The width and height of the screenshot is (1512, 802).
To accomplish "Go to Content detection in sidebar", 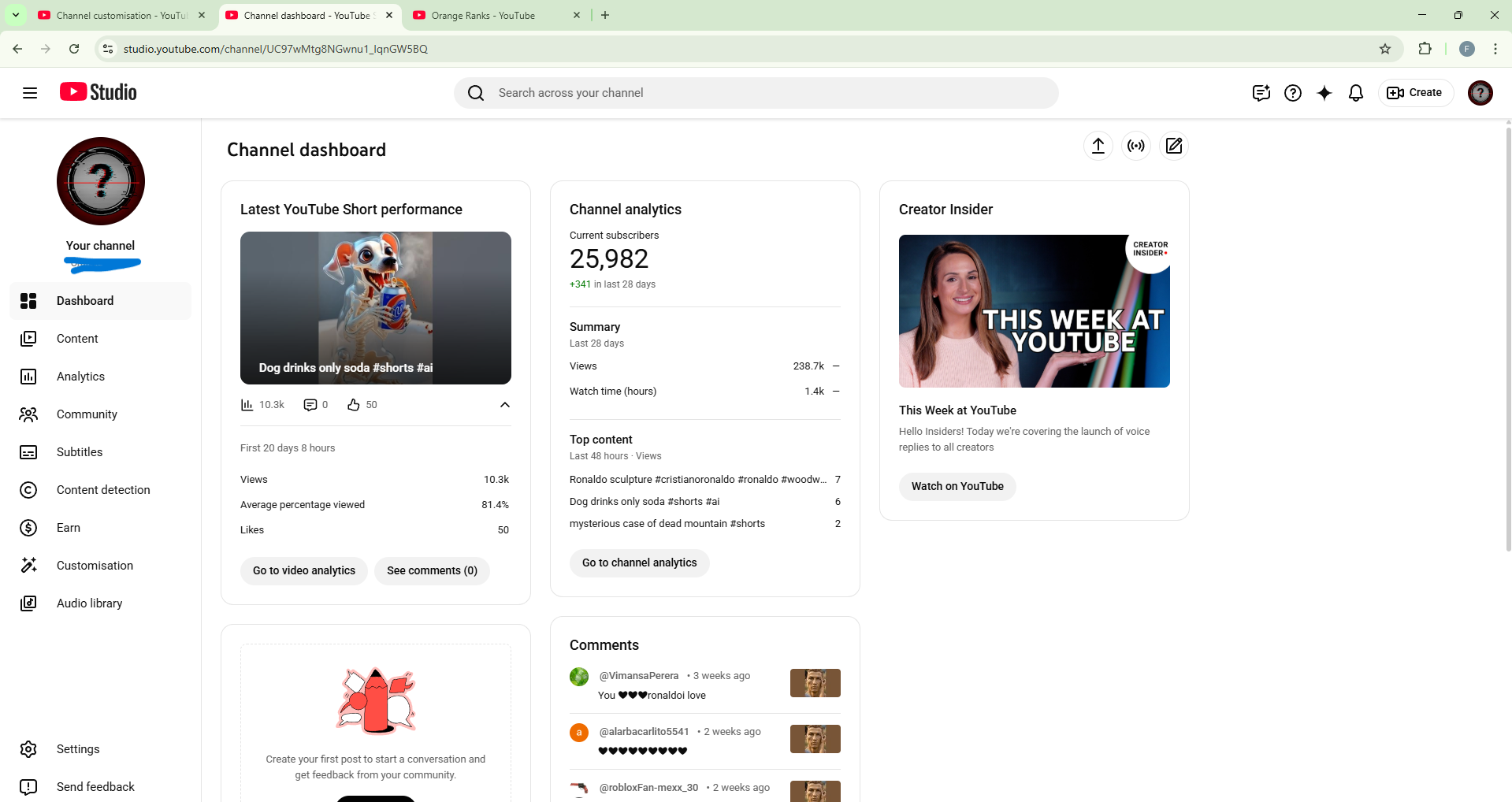I will [103, 490].
